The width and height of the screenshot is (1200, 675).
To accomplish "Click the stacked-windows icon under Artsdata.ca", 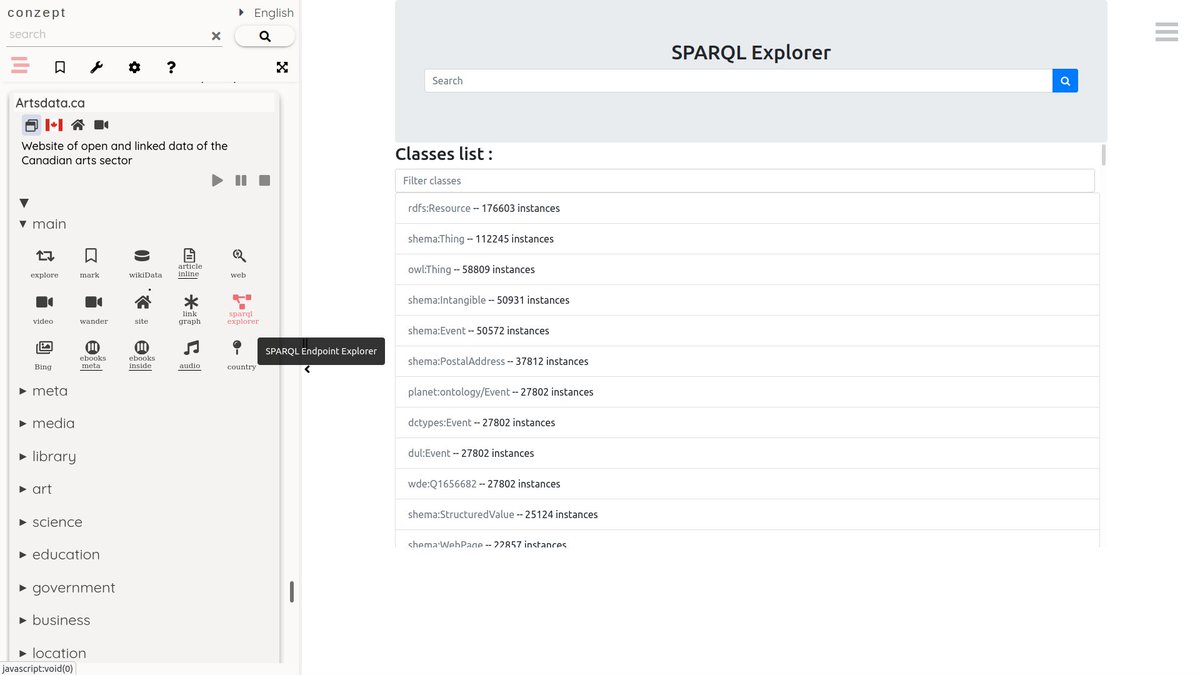I will pos(31,125).
